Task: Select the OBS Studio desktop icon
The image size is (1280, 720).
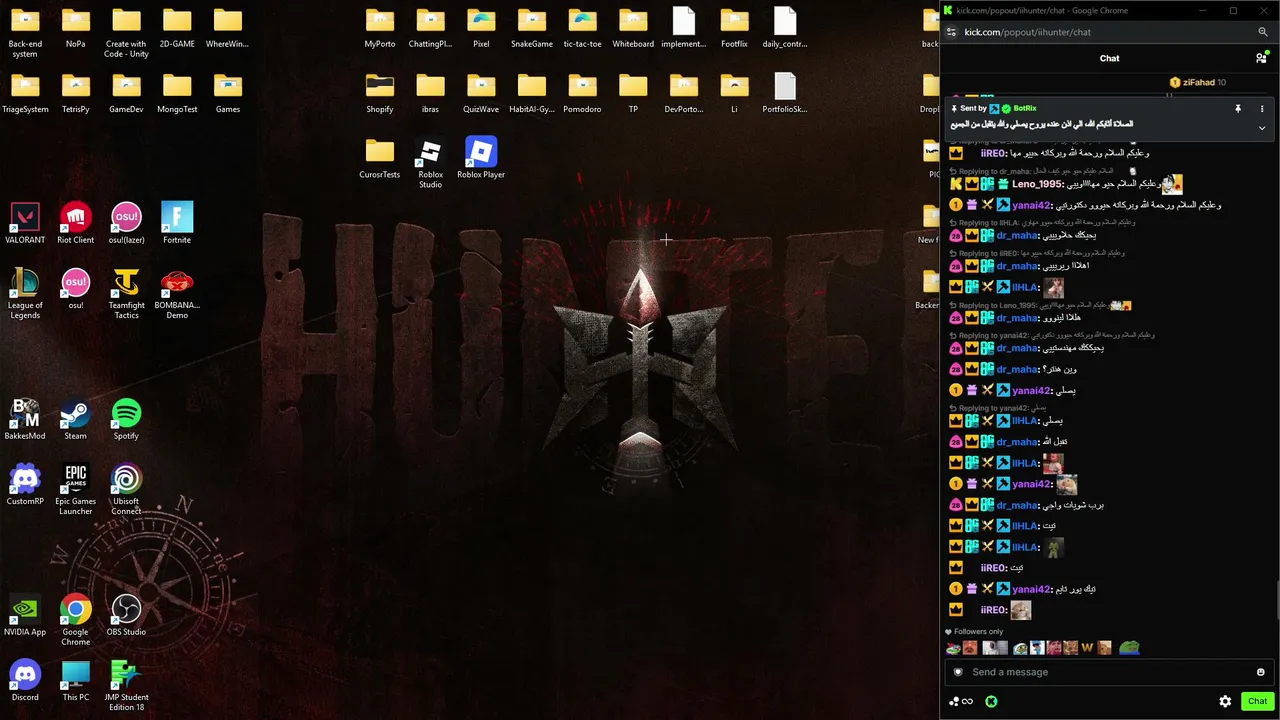Action: [126, 616]
